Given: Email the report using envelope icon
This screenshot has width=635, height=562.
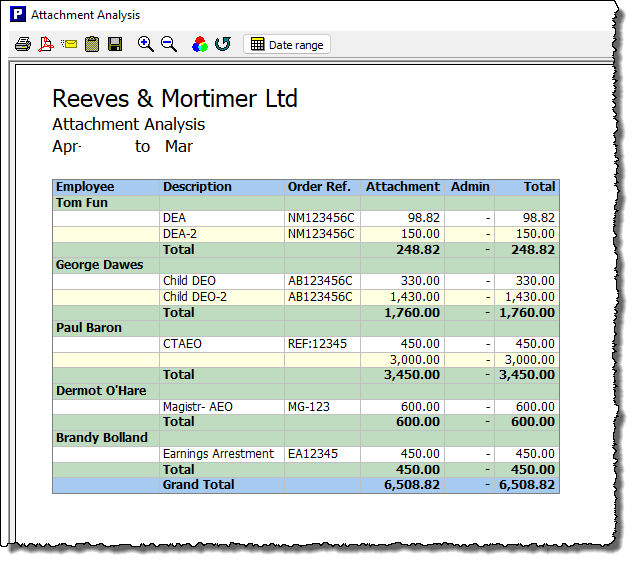Looking at the screenshot, I should pyautogui.click(x=69, y=44).
